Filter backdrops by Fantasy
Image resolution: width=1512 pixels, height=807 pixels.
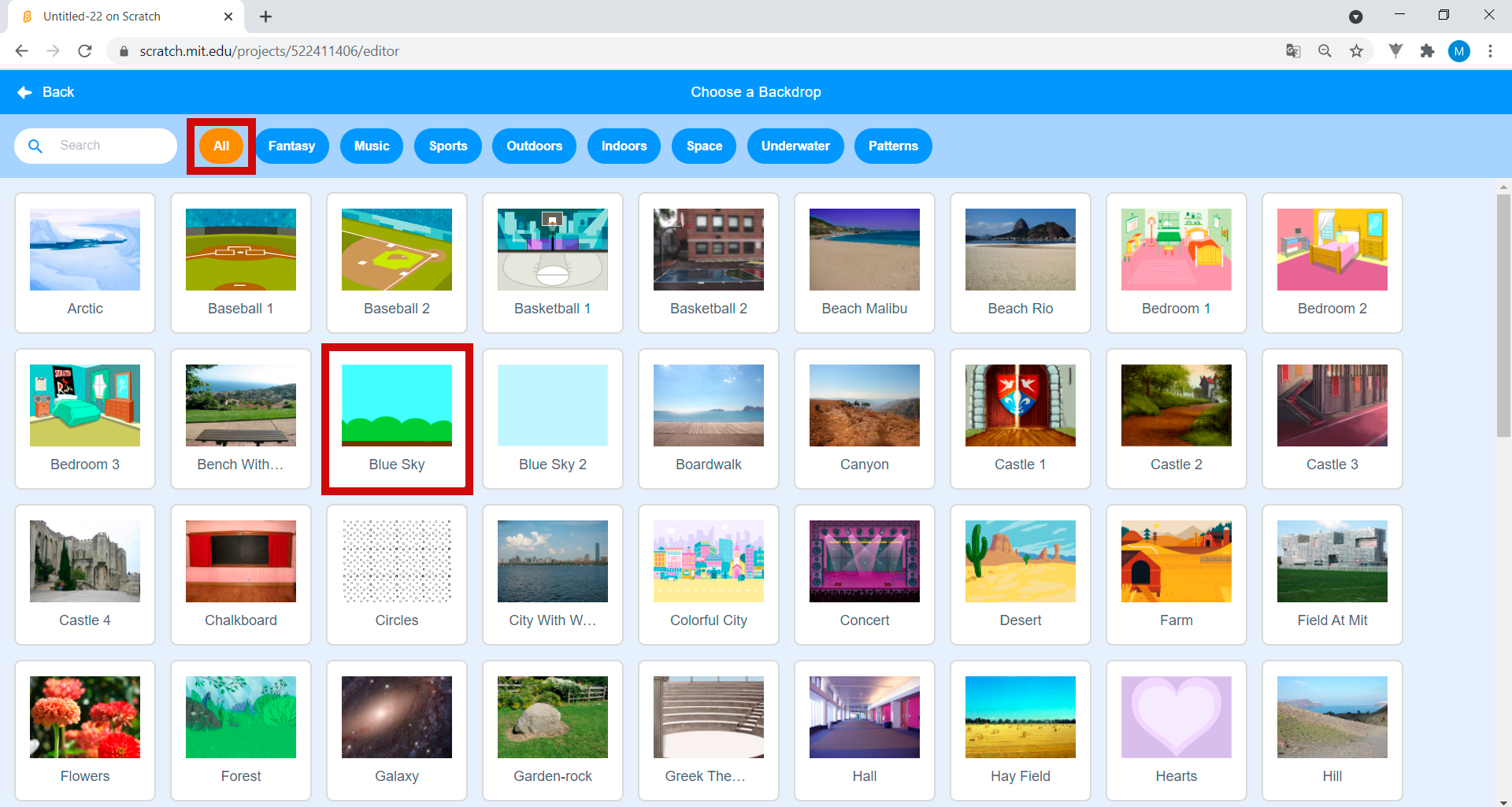point(291,146)
